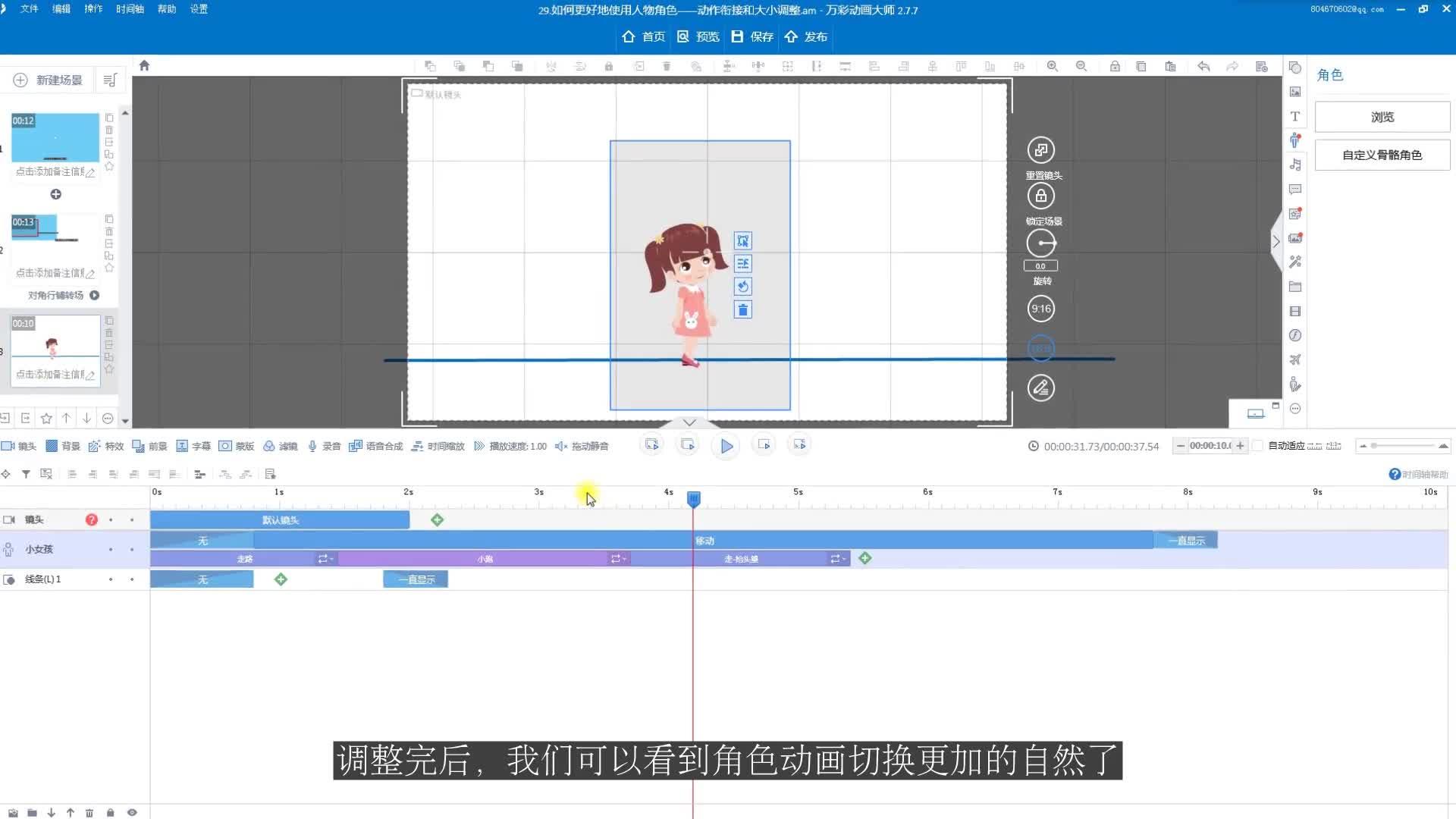Image resolution: width=1456 pixels, height=819 pixels.
Task: Open the 操作 menu
Action: point(93,9)
